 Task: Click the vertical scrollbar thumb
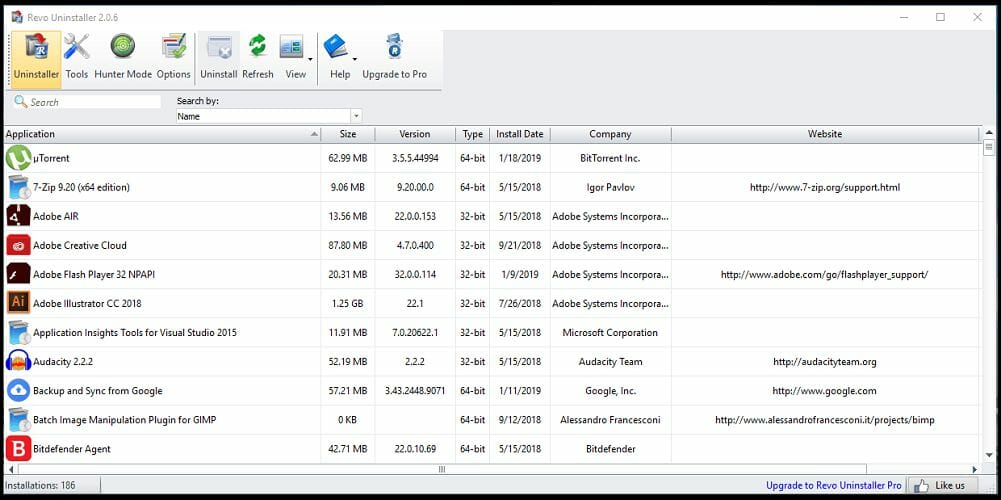(x=989, y=148)
